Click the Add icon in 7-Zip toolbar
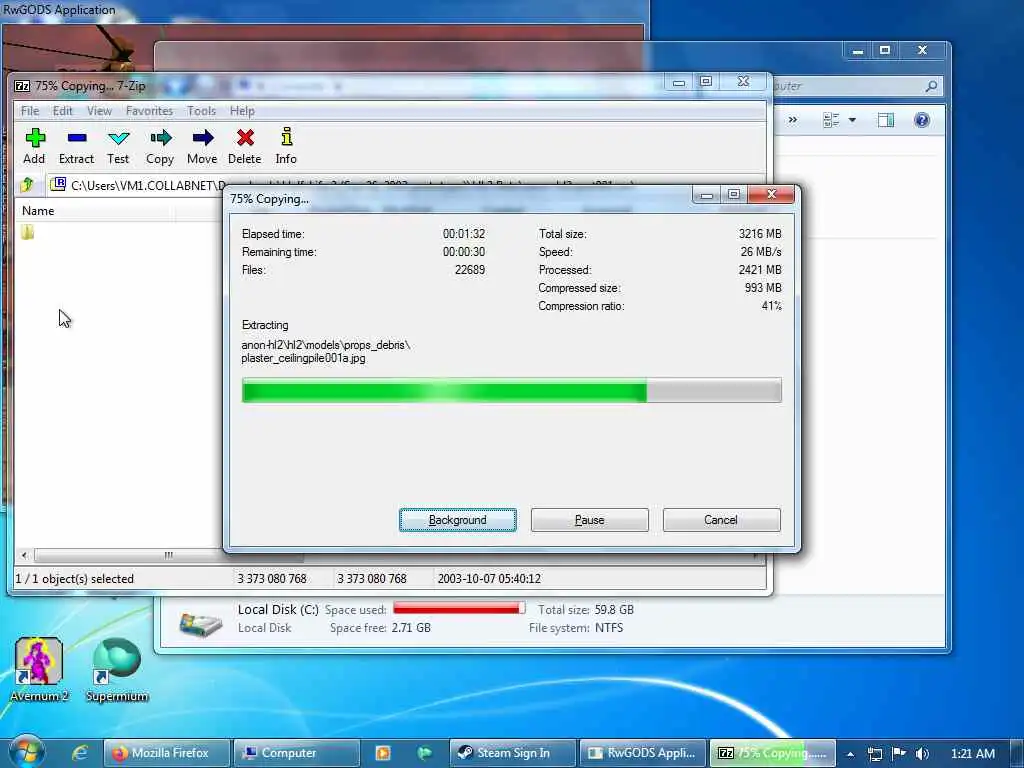Viewport: 1024px width, 768px height. [35, 138]
